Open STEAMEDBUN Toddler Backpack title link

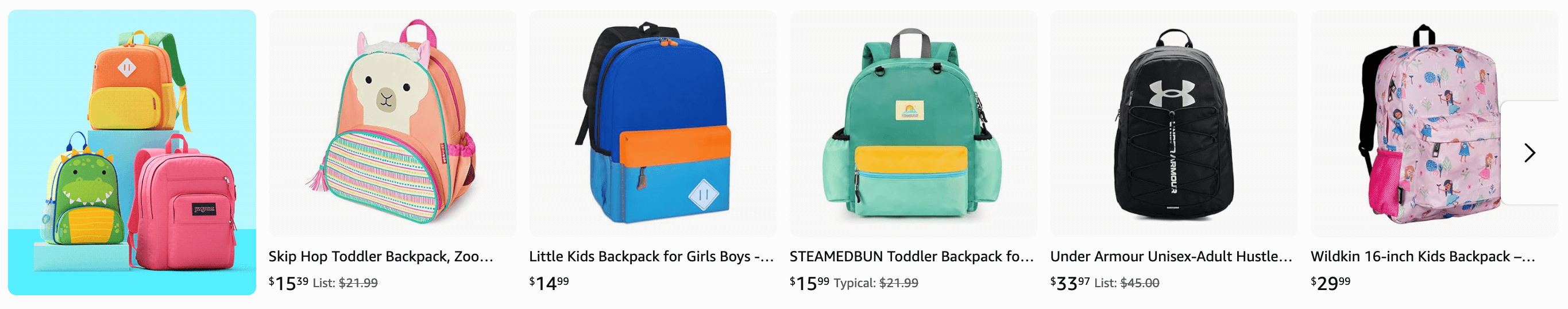pyautogui.click(x=912, y=256)
